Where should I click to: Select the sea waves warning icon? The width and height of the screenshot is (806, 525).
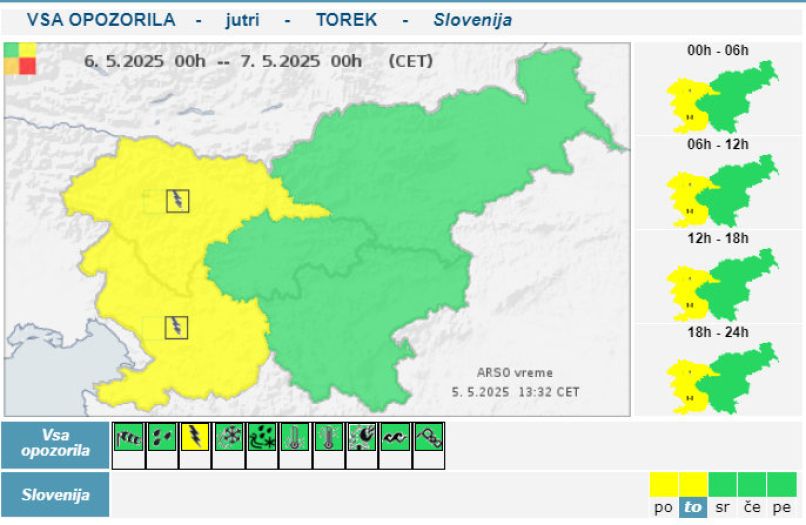[395, 437]
